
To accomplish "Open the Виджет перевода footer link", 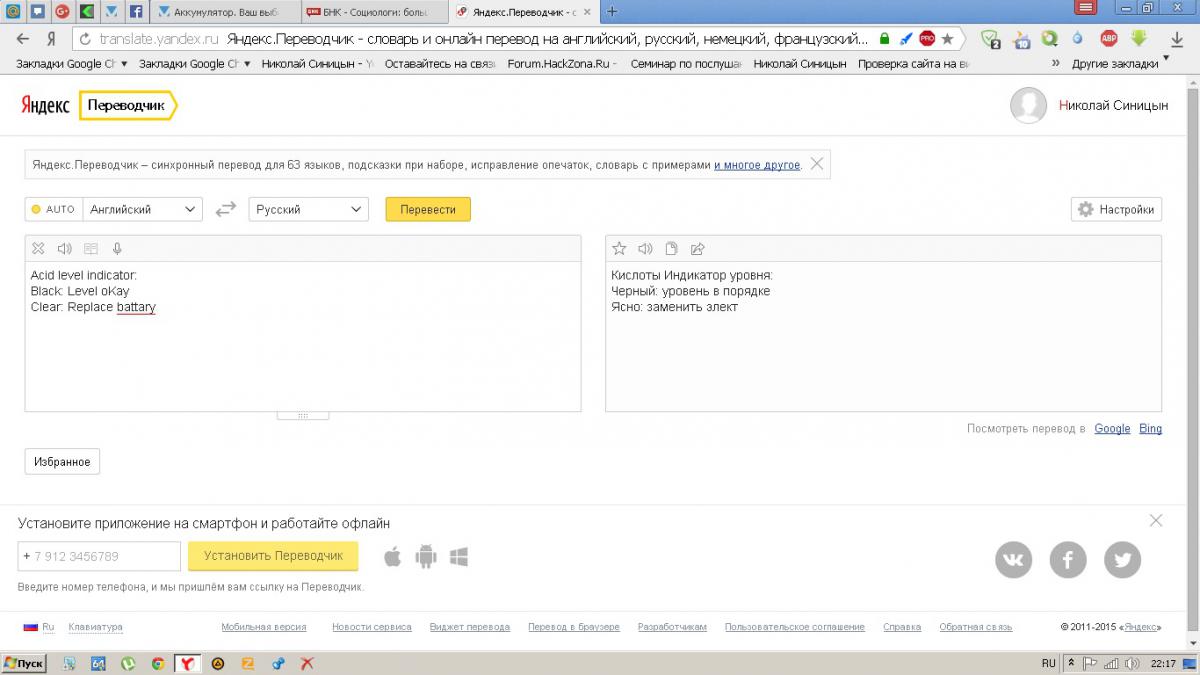I will point(470,627).
